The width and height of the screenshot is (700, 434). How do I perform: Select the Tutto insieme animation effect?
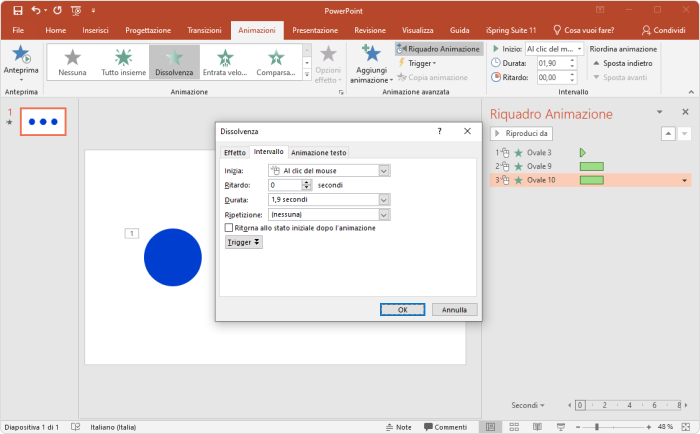[124, 62]
